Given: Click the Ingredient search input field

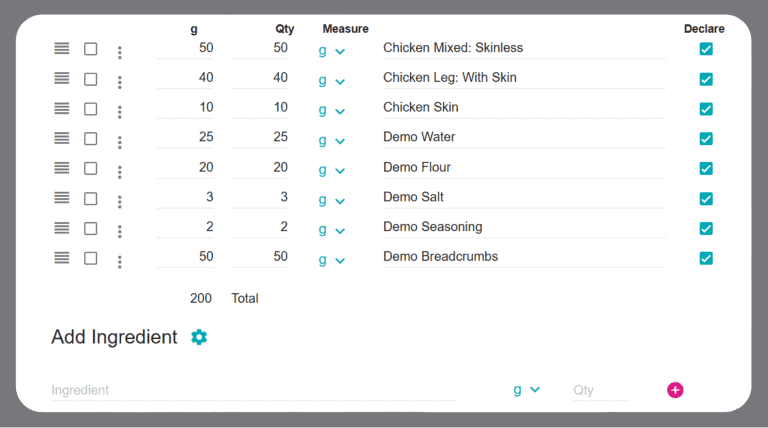Looking at the screenshot, I should 250,390.
